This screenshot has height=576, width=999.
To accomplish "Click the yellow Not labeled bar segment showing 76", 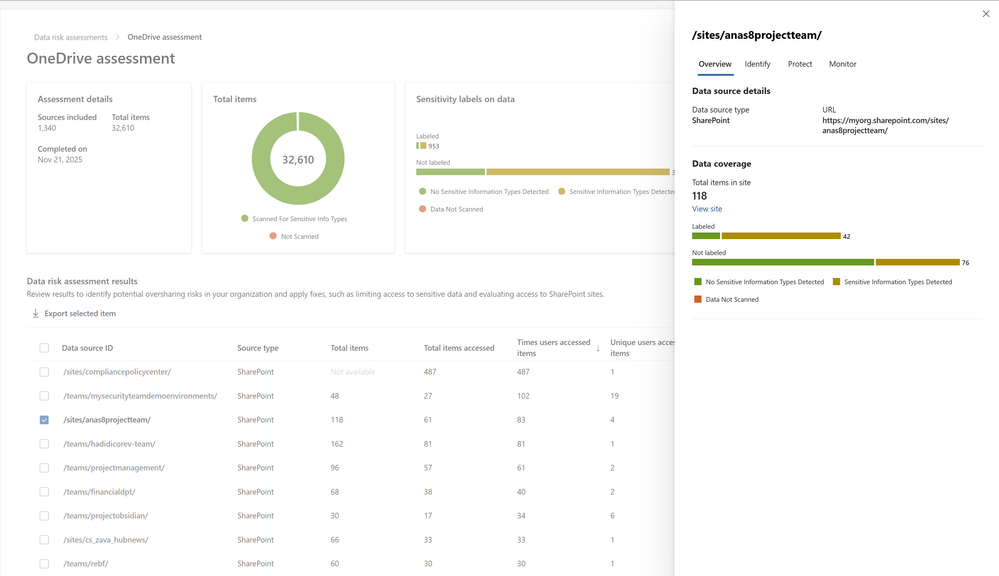I will pyautogui.click(x=917, y=263).
